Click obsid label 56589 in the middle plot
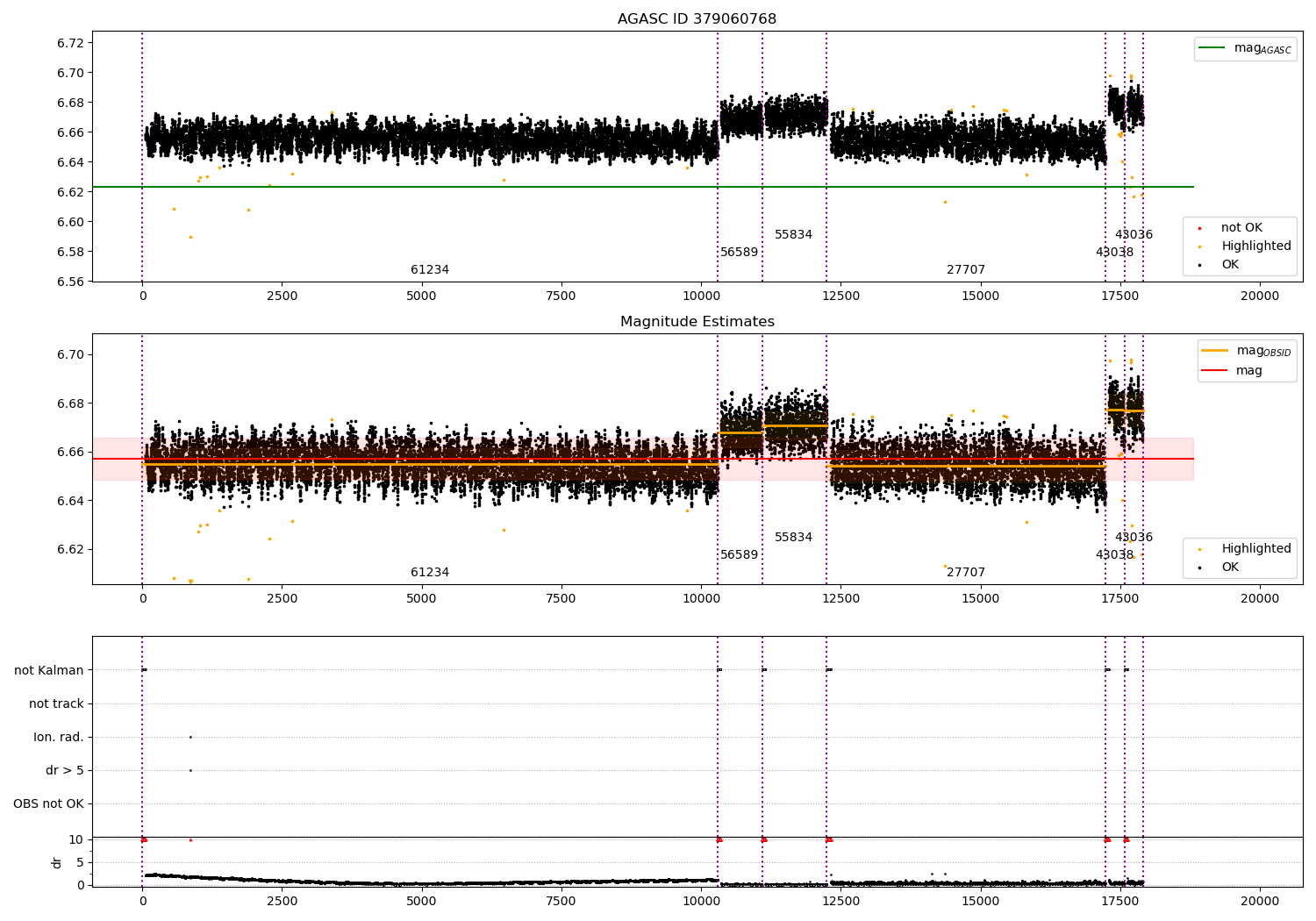Screen dimensions: 1316x921 point(739,555)
